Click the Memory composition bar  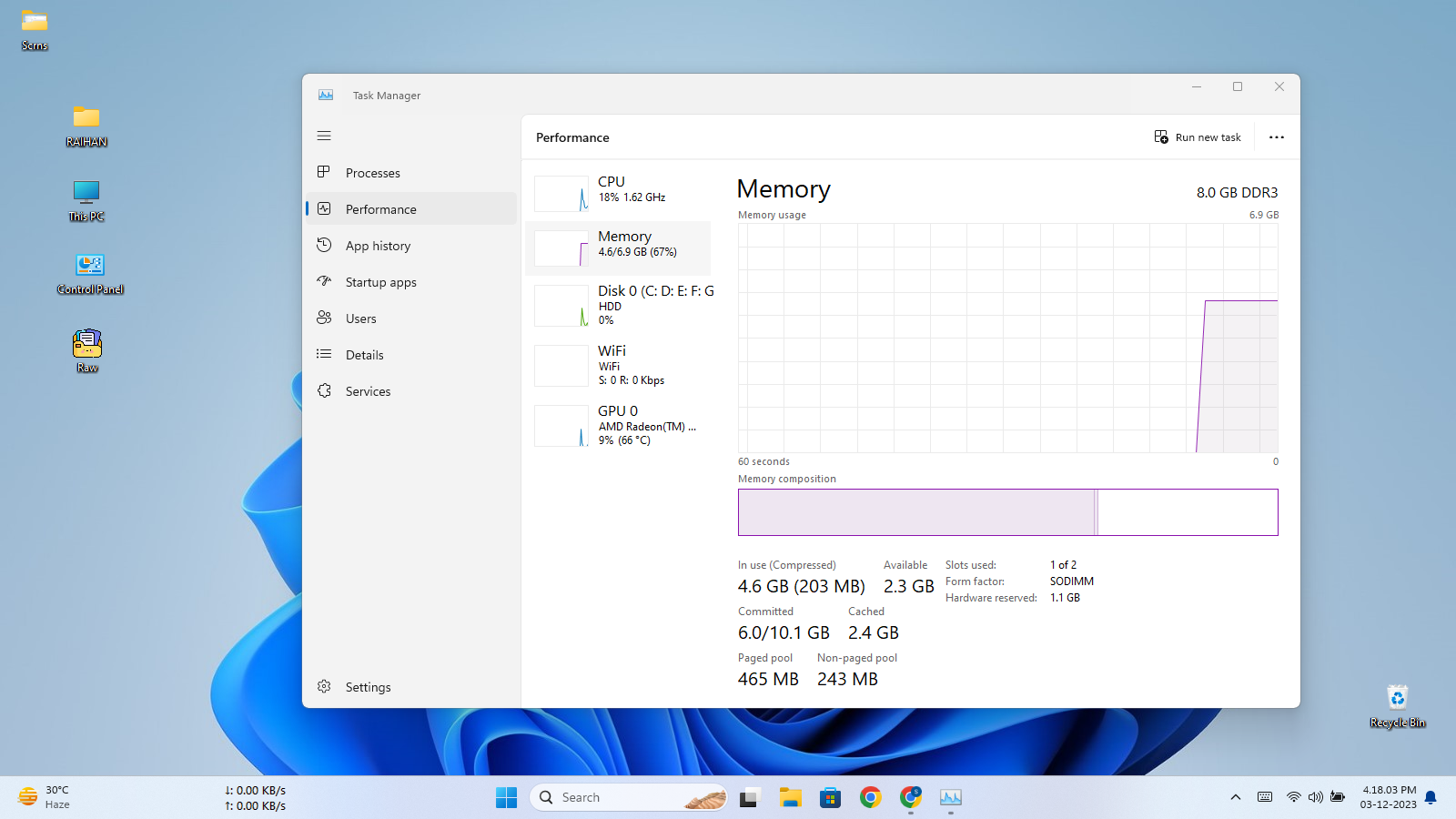1008,512
